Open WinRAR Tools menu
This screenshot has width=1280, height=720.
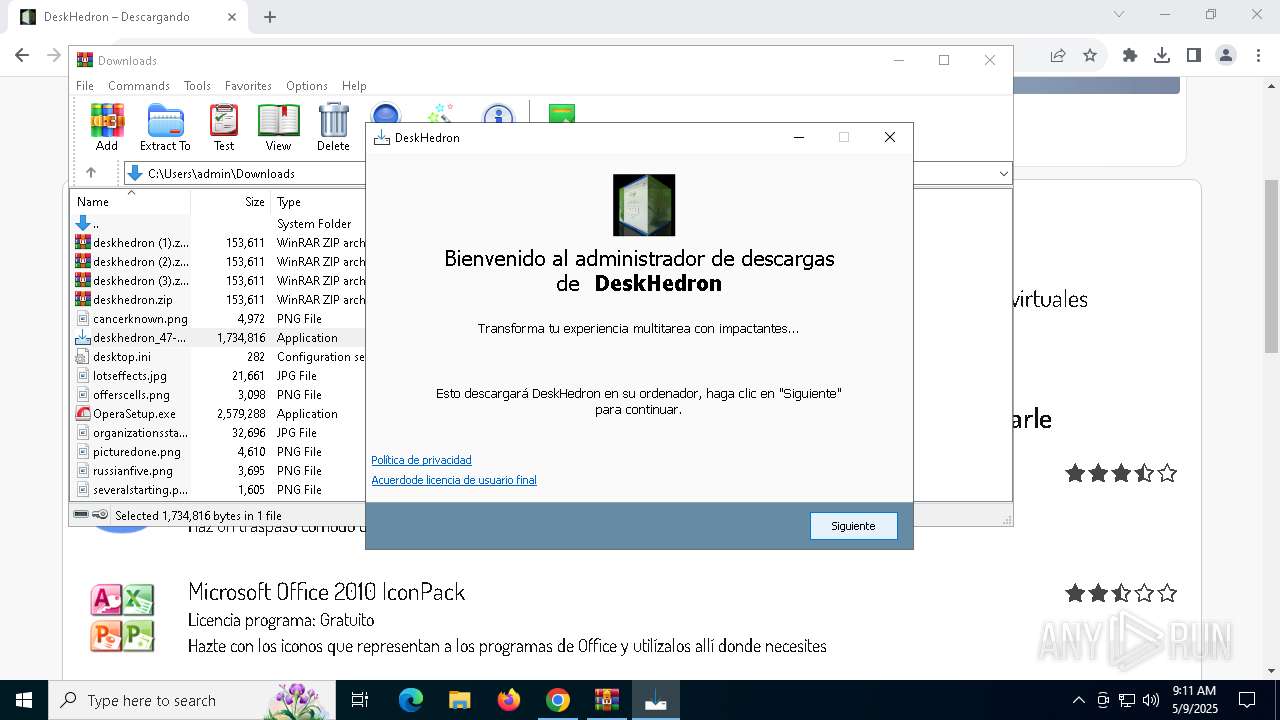[x=197, y=86]
